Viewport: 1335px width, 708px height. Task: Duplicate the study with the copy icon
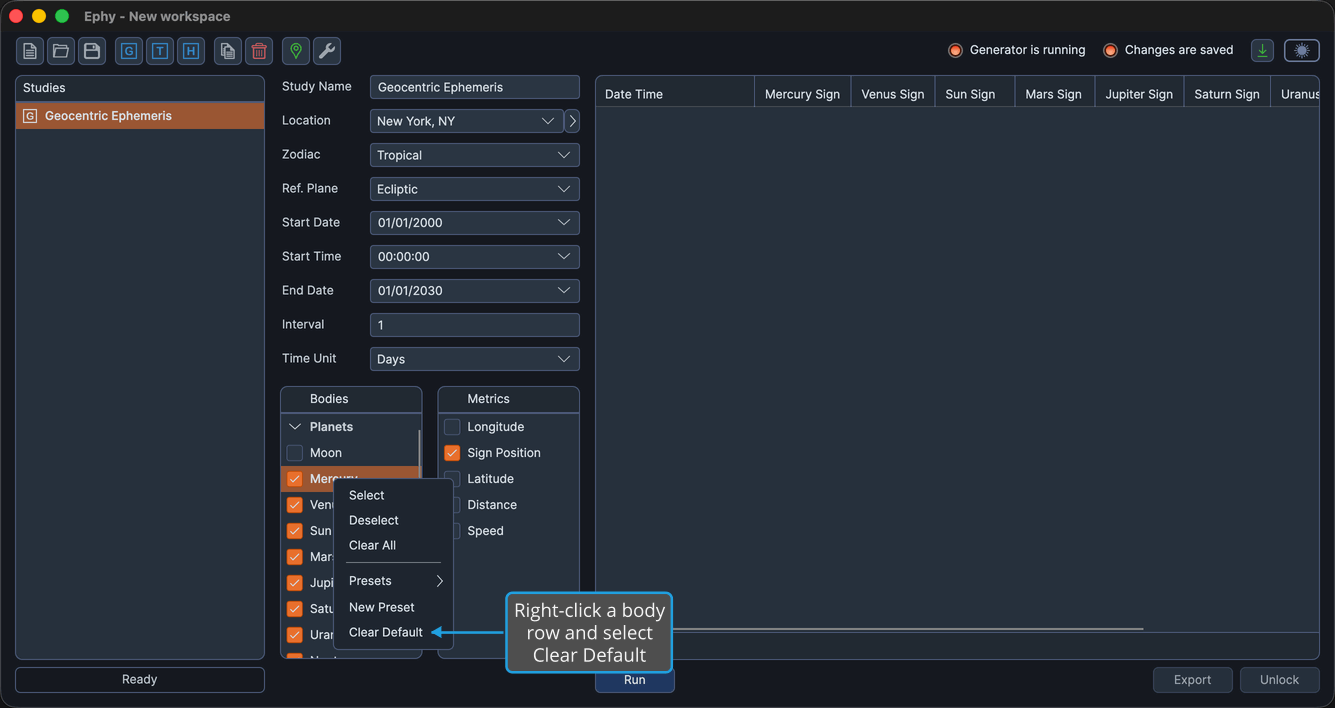[x=228, y=51]
